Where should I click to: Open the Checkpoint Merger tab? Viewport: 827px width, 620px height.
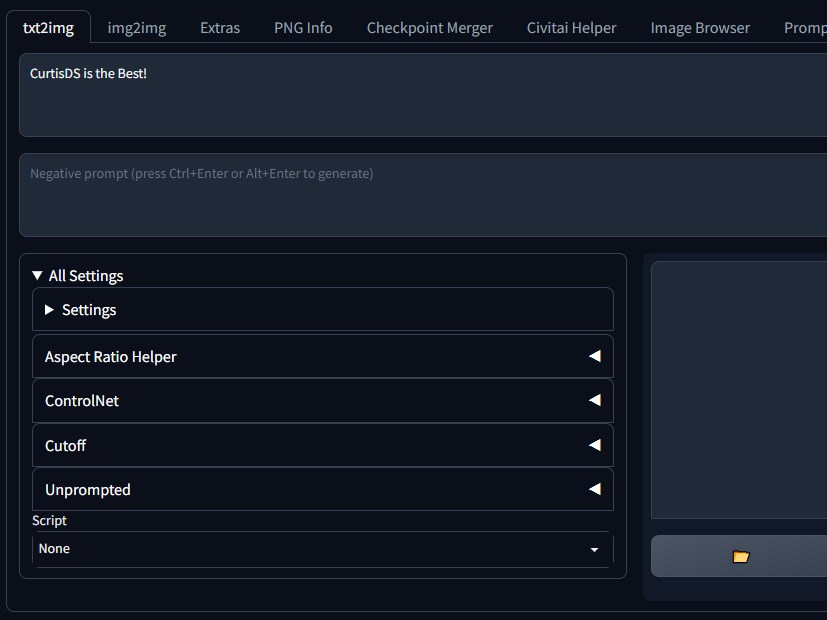coord(430,27)
